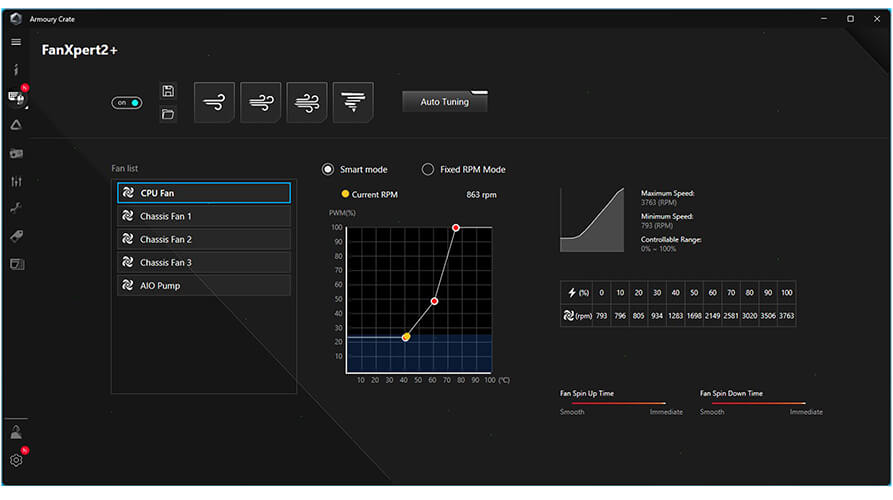Open the Aura Sync triangle sidebar icon
This screenshot has height=500, width=893.
(16, 125)
